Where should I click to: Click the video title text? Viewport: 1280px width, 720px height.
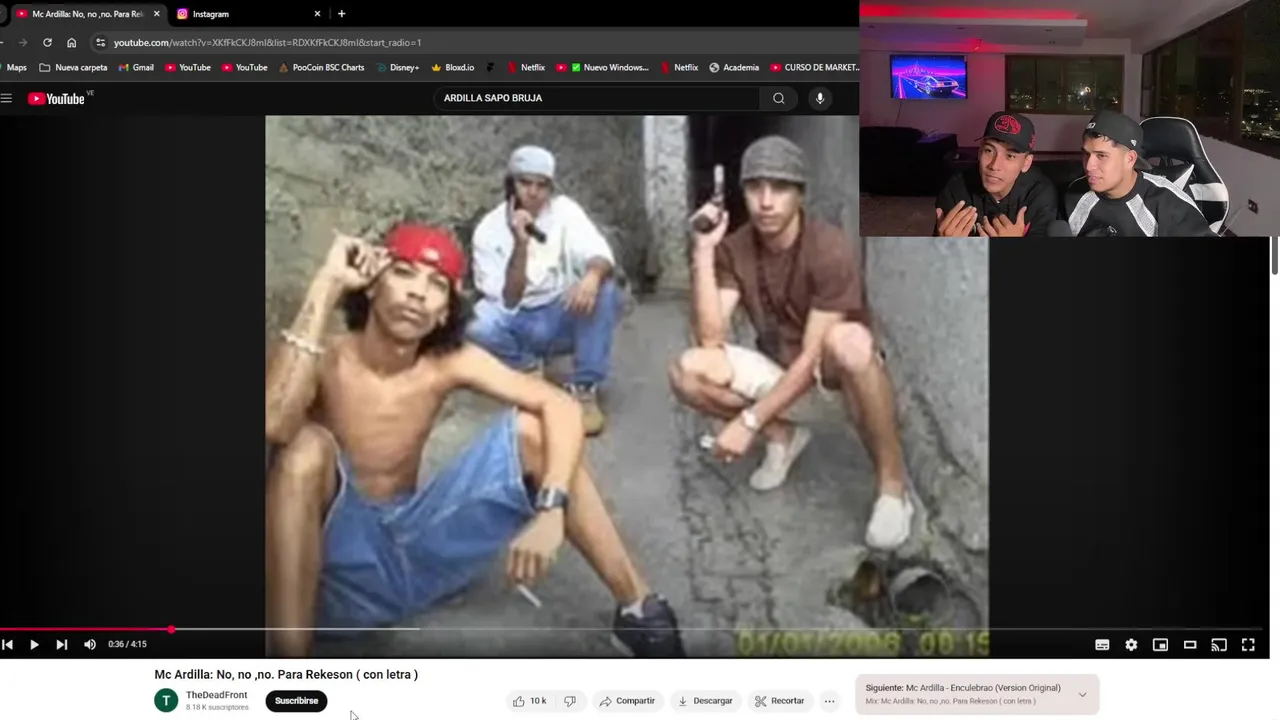coord(286,675)
